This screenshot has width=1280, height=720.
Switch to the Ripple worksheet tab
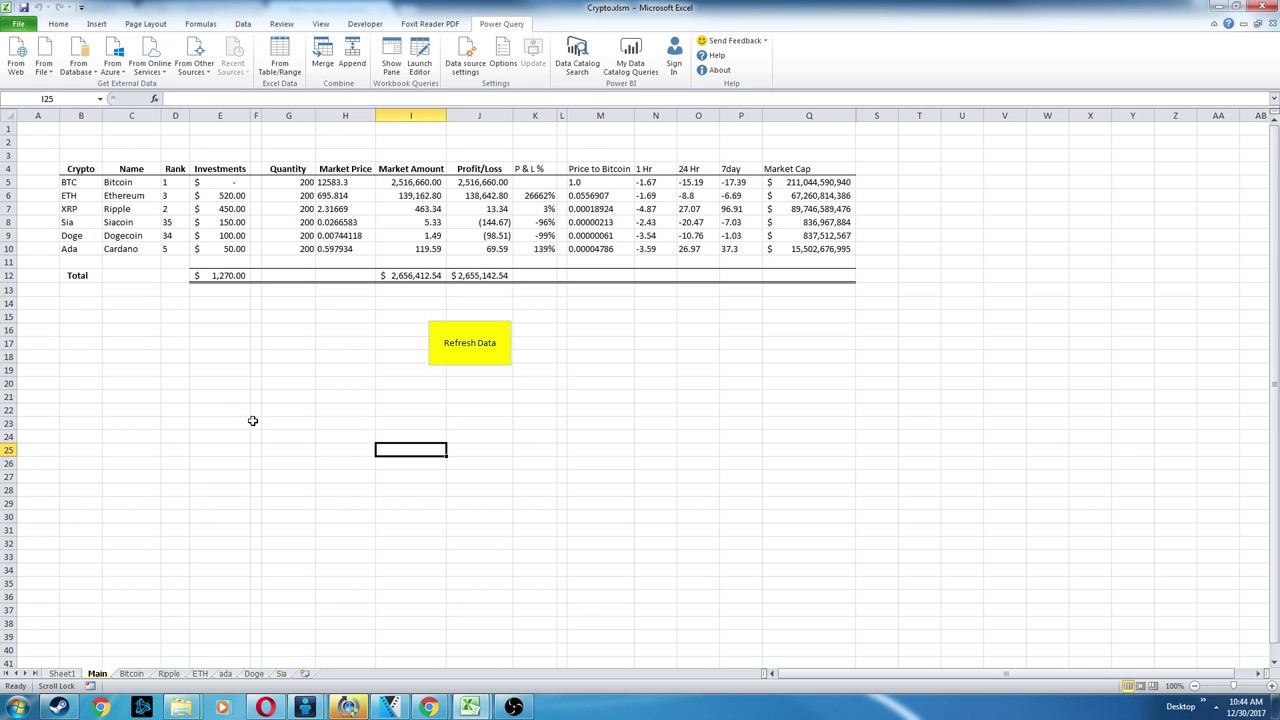(x=168, y=674)
